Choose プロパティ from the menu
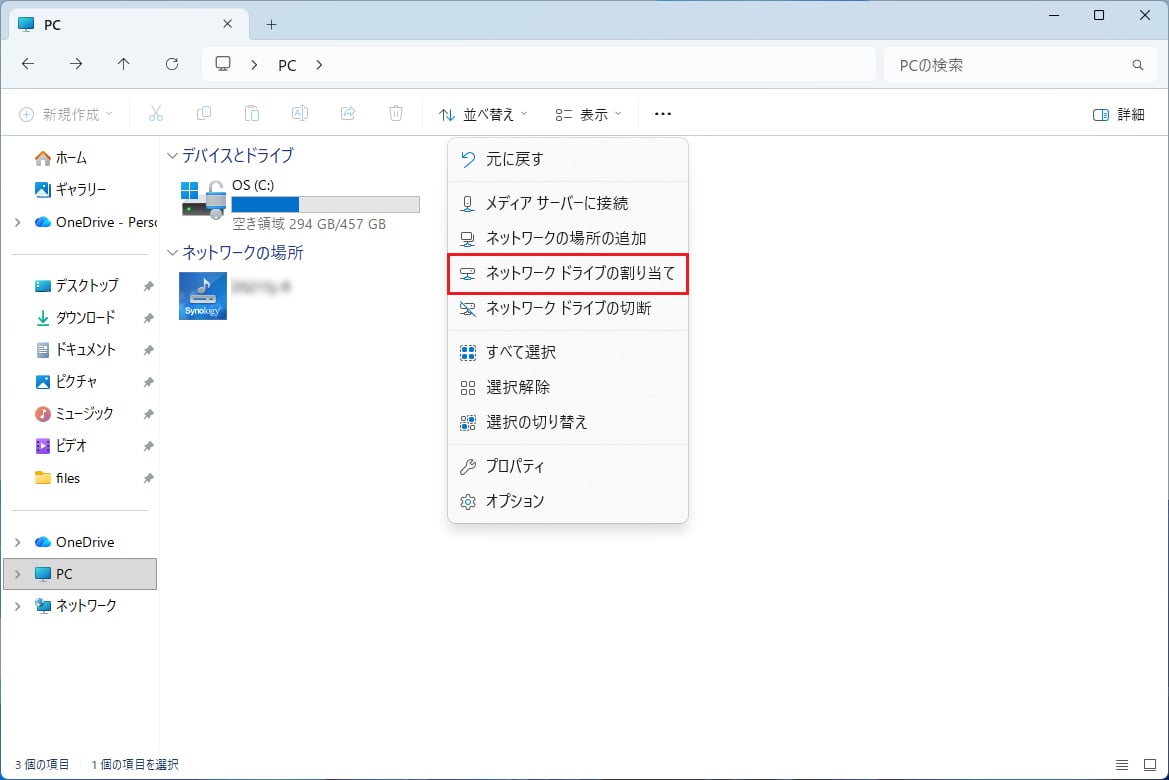The width and height of the screenshot is (1169, 780). [x=515, y=467]
